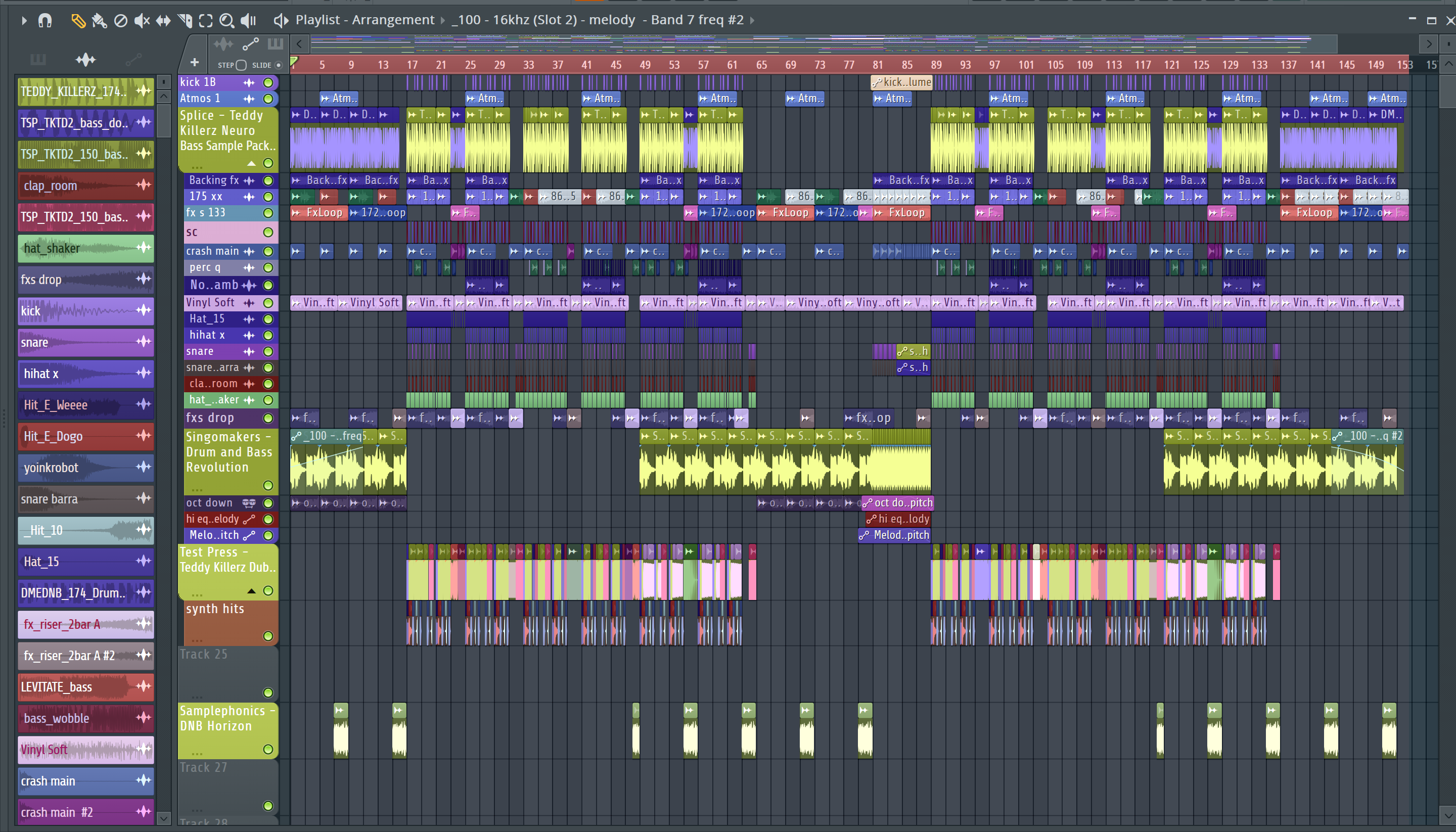
Task: Activate the Zoom magnifier tool
Action: 227,21
